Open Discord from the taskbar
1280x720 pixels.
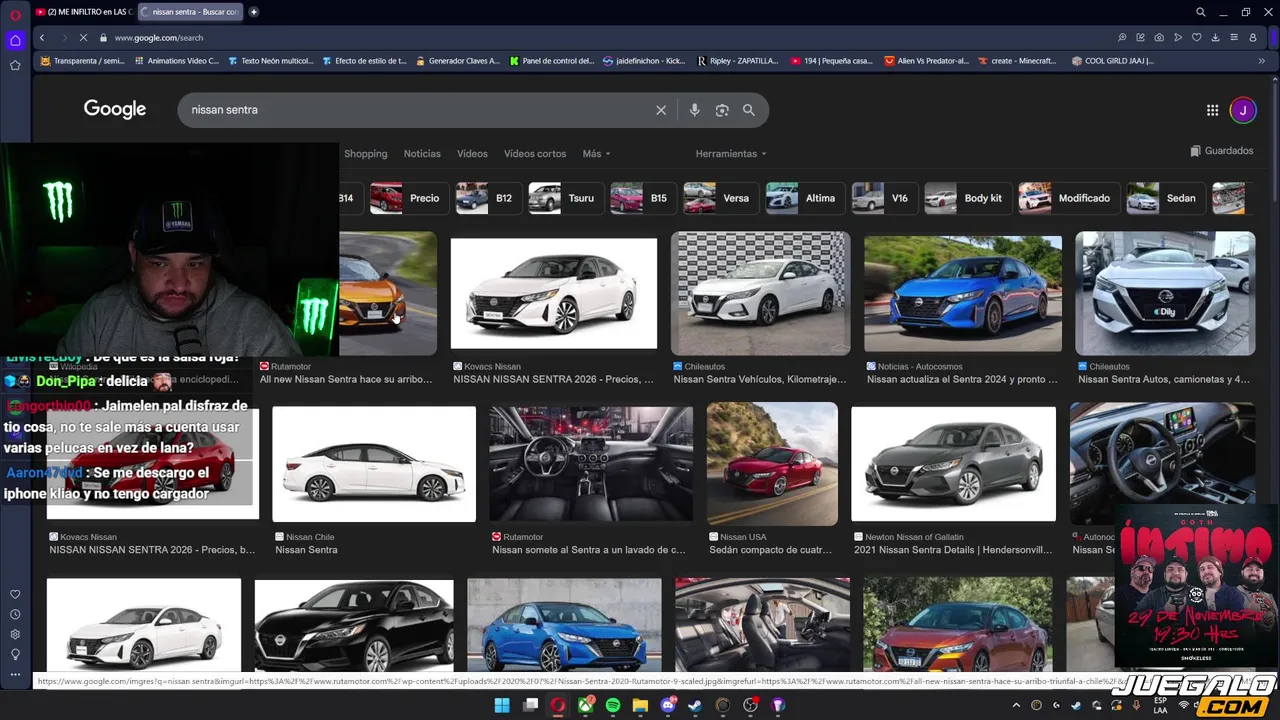[x=668, y=705]
